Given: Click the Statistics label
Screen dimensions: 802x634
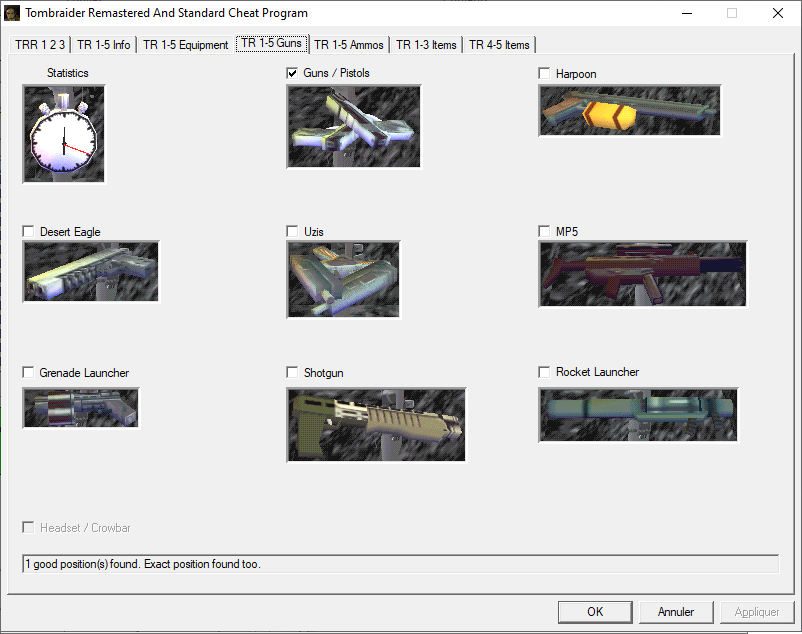Looking at the screenshot, I should pyautogui.click(x=68, y=73).
